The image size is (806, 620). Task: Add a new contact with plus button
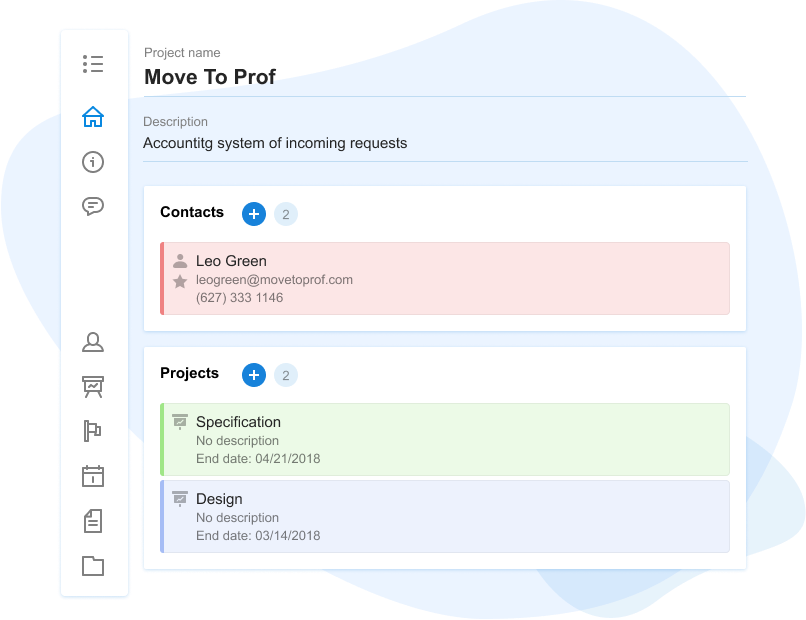click(x=254, y=213)
